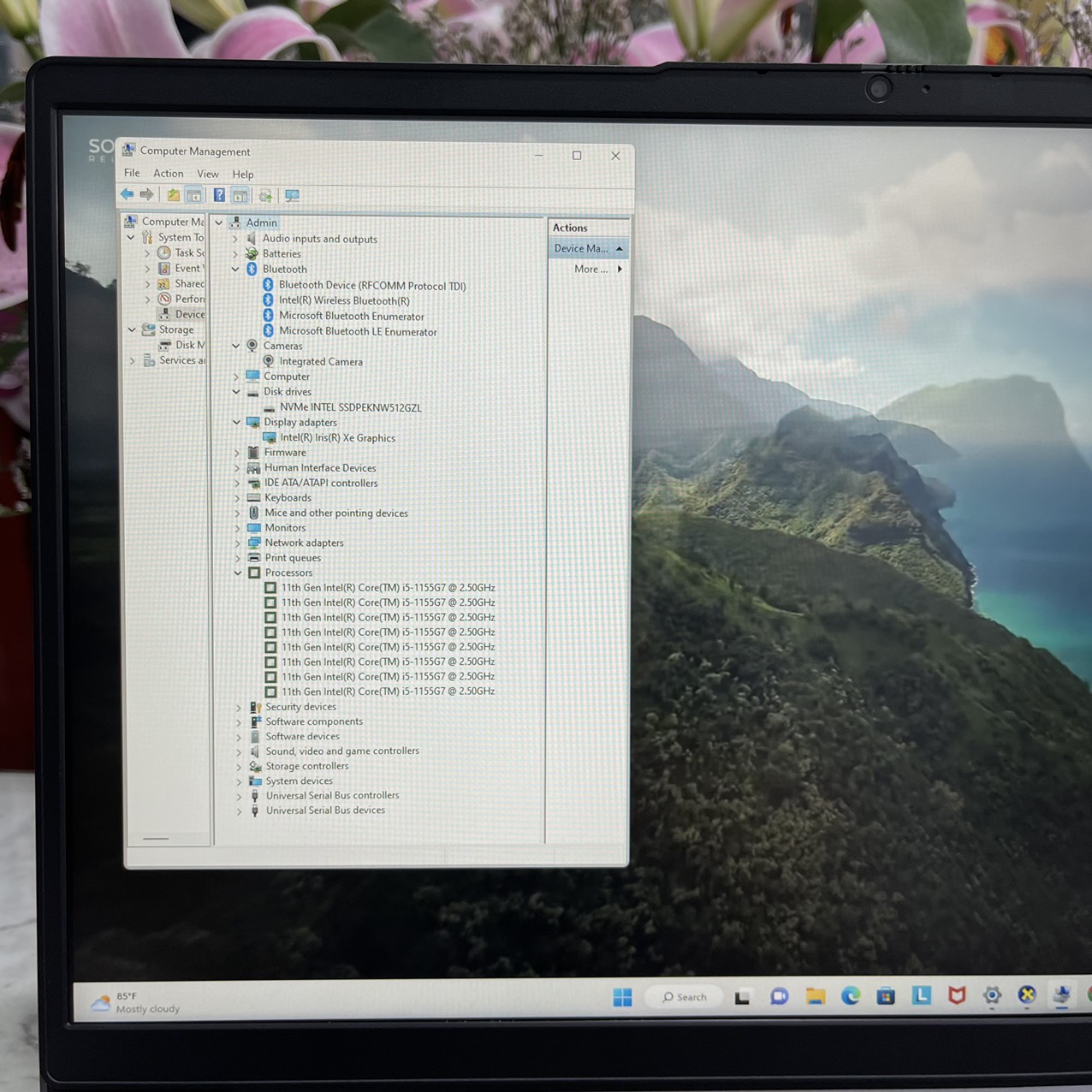The image size is (1092, 1092).
Task: Select Microsoft Bluetooth Enumerator
Action: 352,316
